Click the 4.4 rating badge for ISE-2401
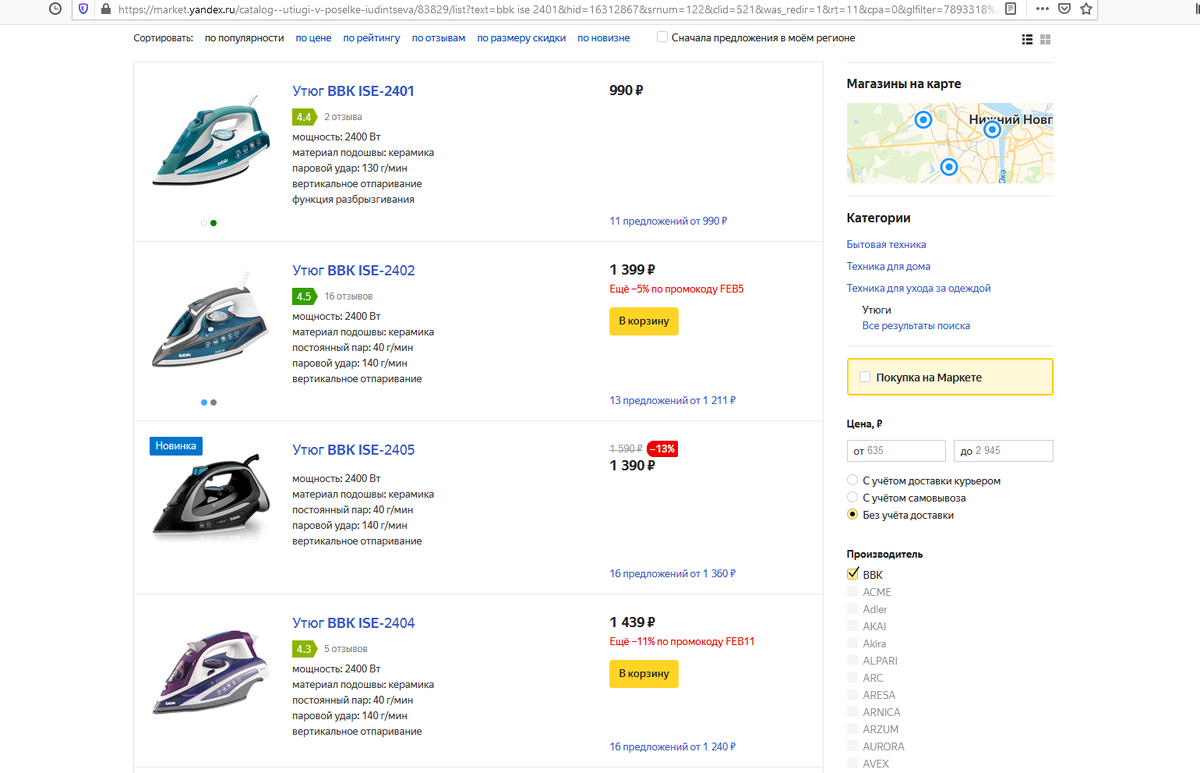 pyautogui.click(x=304, y=117)
